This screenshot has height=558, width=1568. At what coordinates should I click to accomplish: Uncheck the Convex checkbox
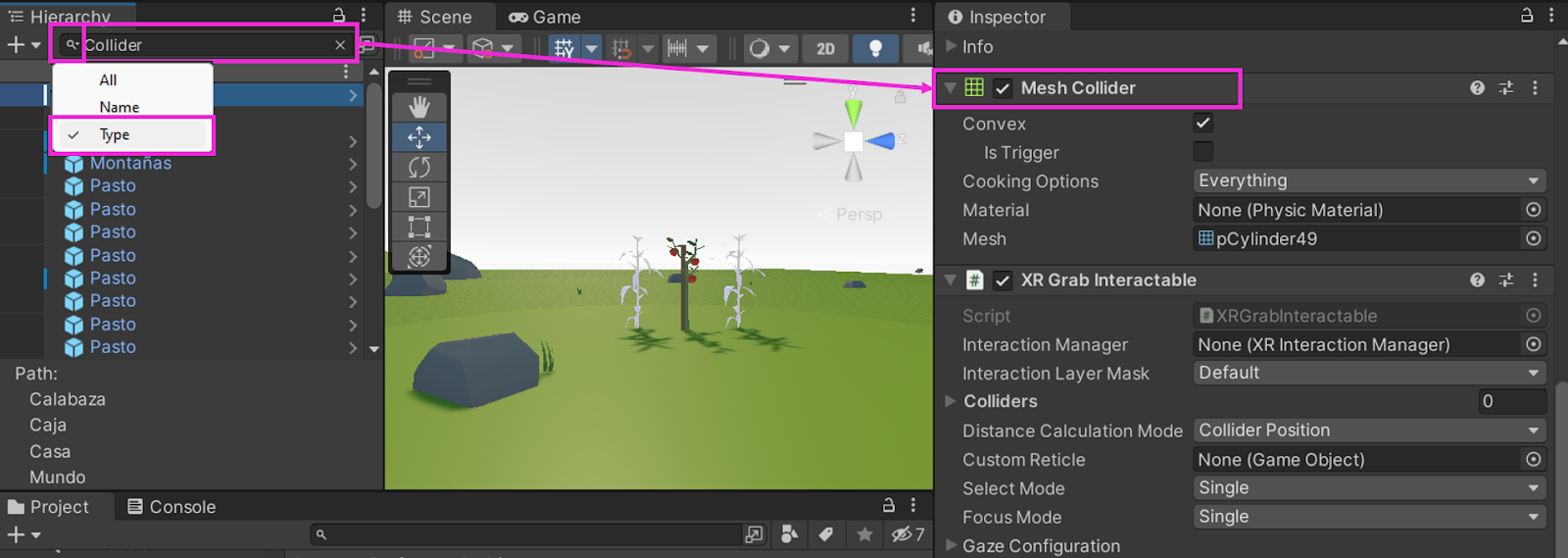[x=1202, y=123]
